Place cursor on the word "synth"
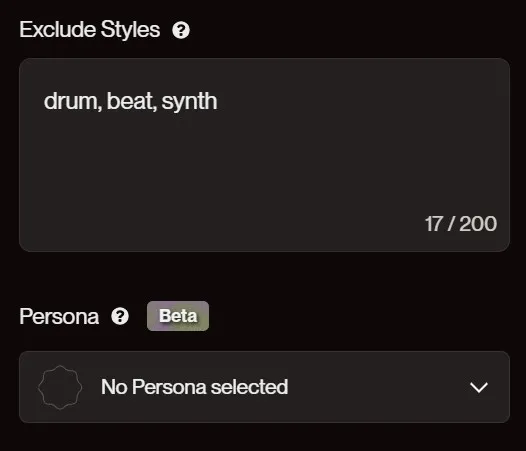 (x=189, y=102)
